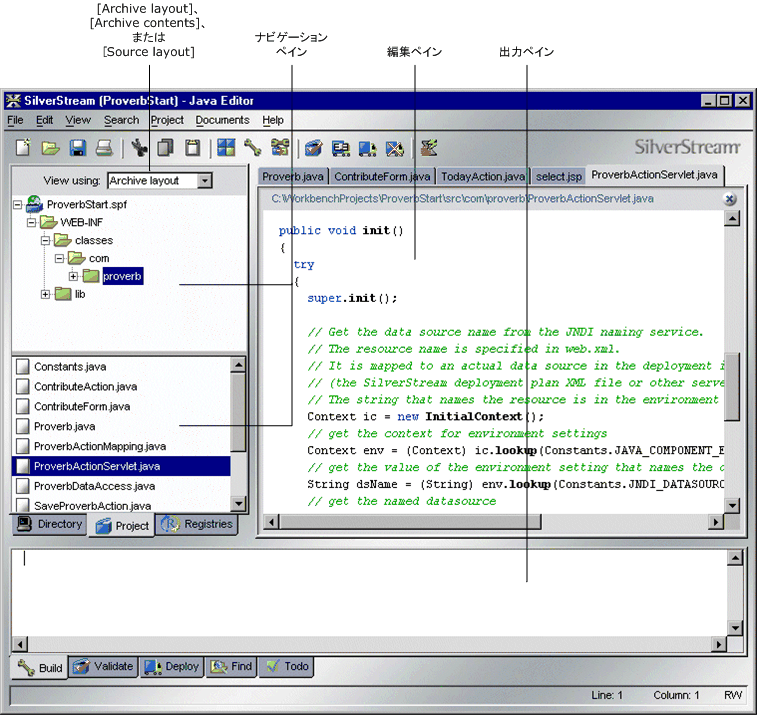Click the file icon beside ProverbDataAccess.java
757x715 pixels.
pyautogui.click(x=22, y=486)
